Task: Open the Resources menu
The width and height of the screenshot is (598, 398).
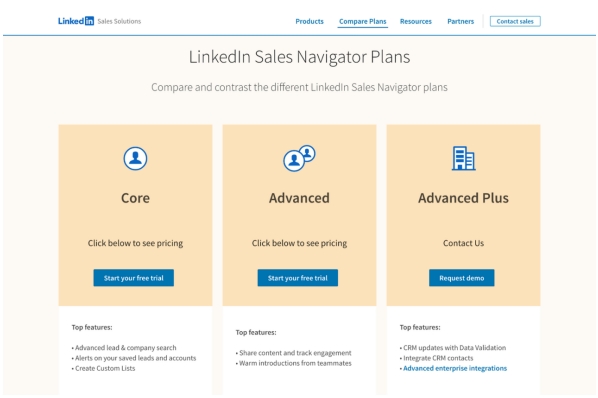Action: tap(416, 21)
